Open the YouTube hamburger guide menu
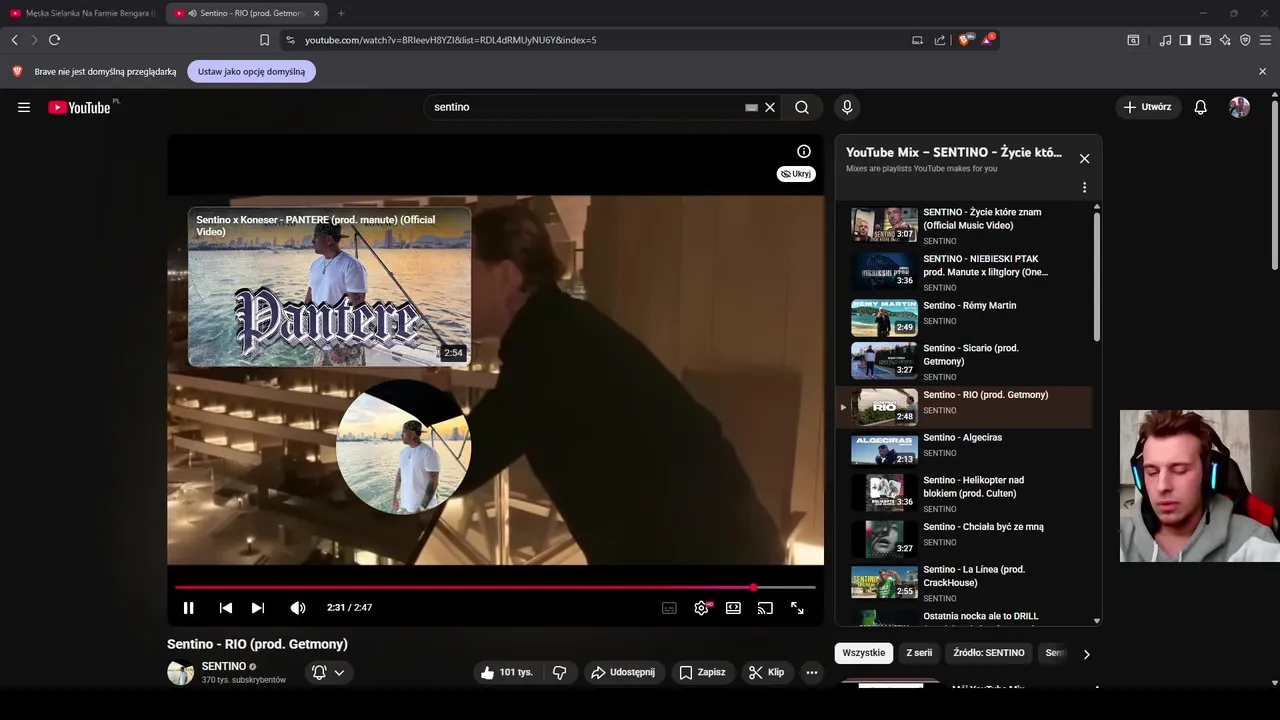Image resolution: width=1280 pixels, height=720 pixels. click(24, 107)
